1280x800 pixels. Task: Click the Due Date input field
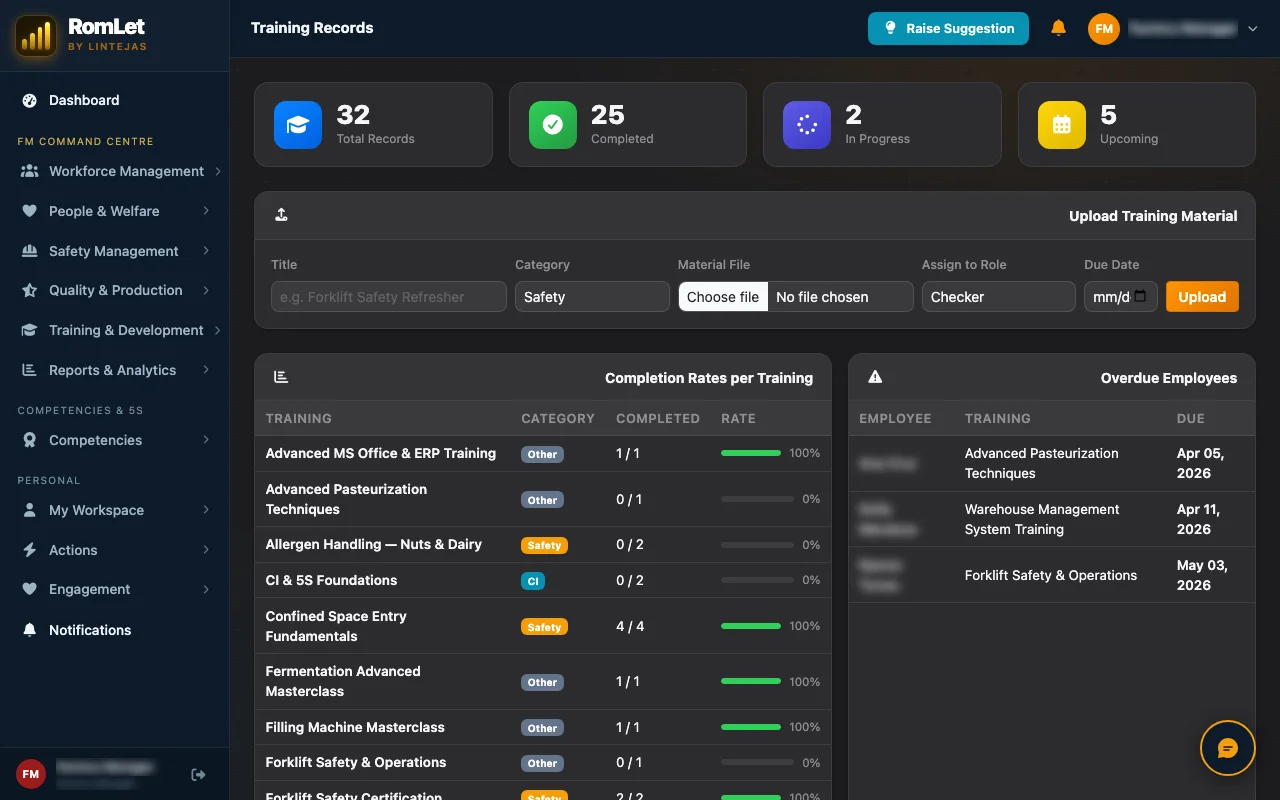pos(1121,297)
